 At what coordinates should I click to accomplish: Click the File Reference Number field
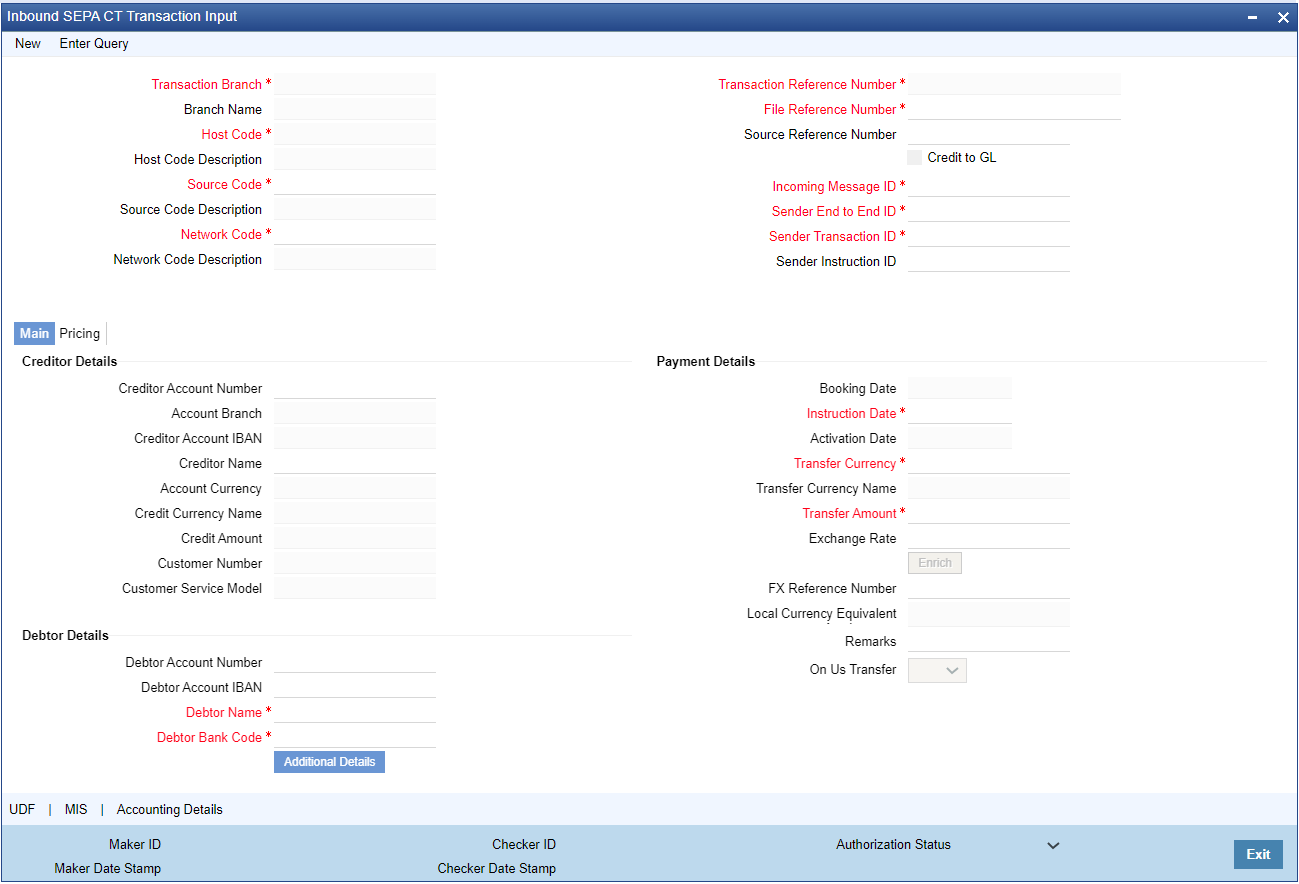[x=1014, y=109]
